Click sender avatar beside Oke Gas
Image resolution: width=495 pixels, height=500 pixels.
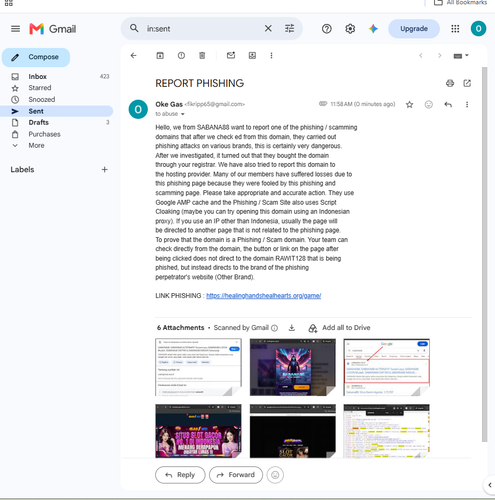point(138,109)
